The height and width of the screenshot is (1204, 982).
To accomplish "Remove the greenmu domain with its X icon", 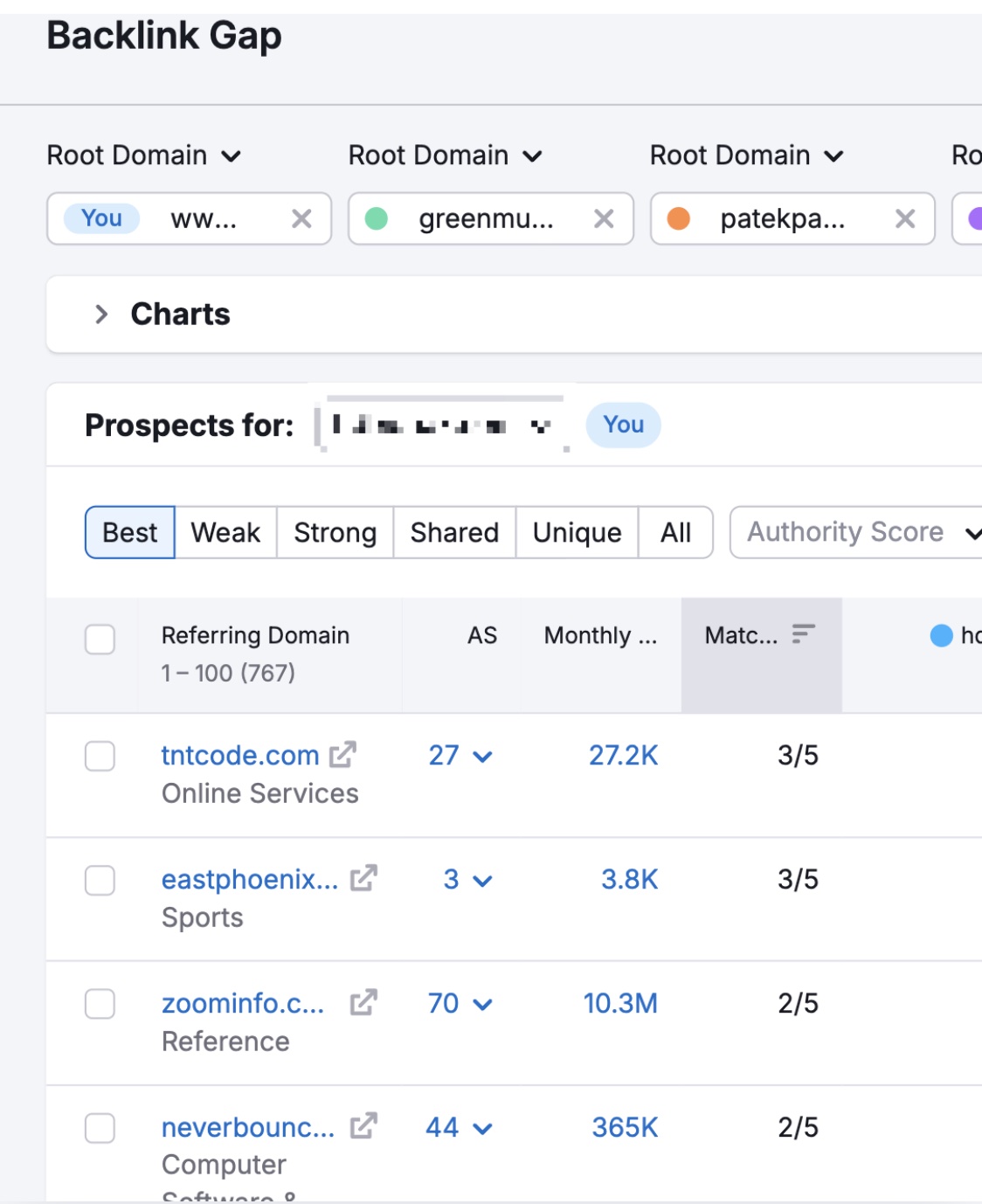I will coord(604,218).
